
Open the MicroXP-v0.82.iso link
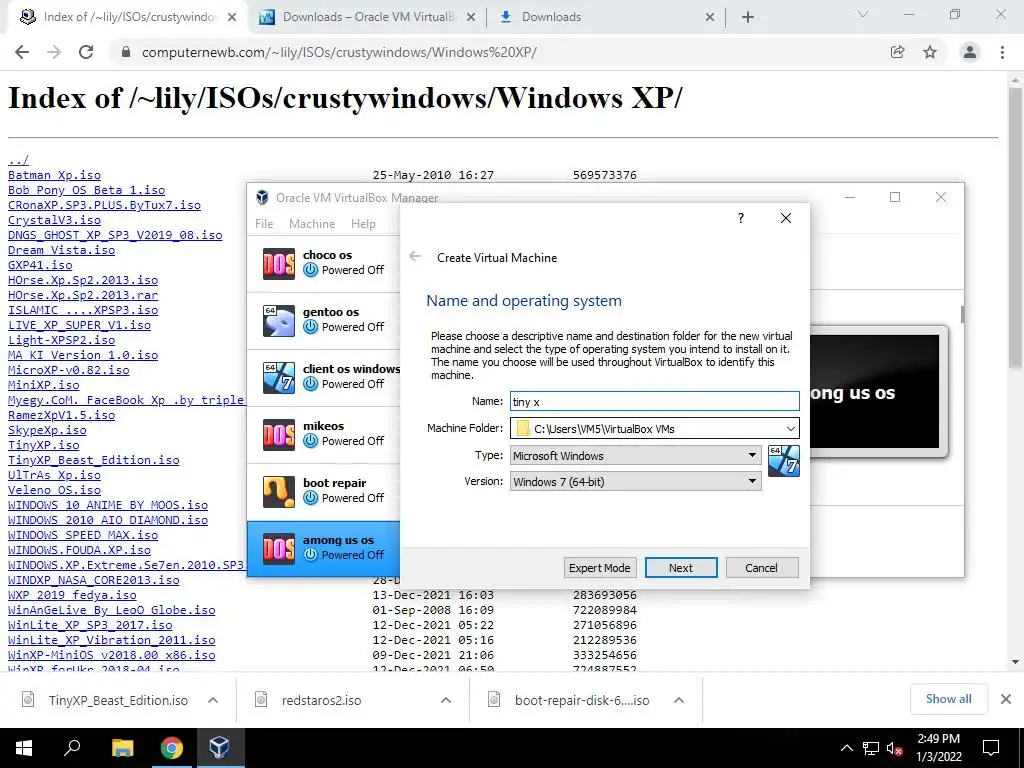[x=69, y=370]
